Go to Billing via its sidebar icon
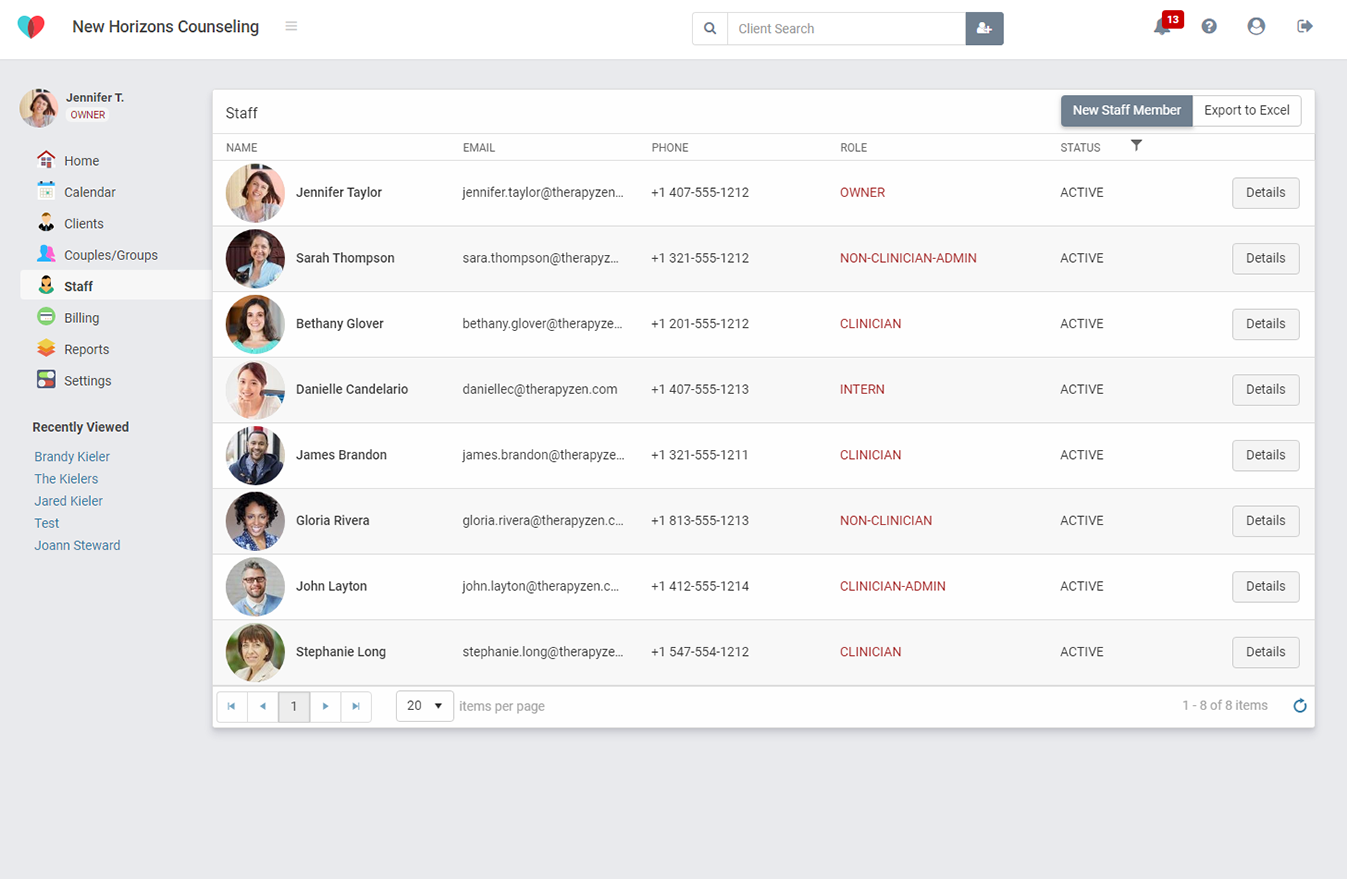 point(46,316)
